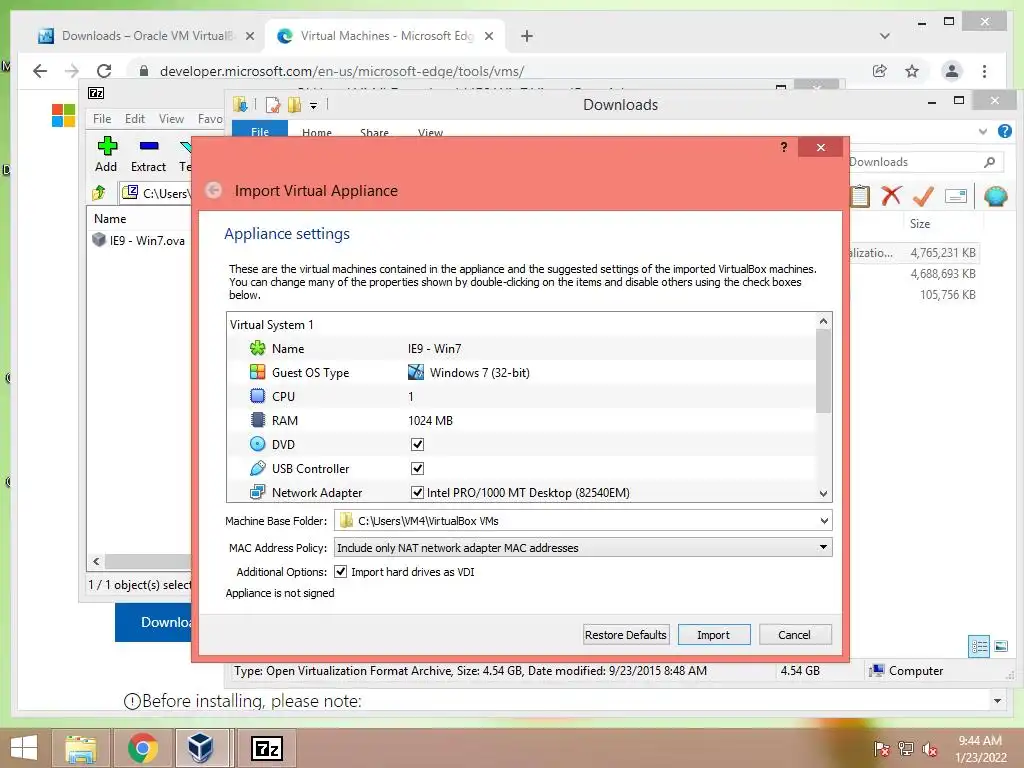Switch to details view icon in Explorer
Viewport: 1024px width, 768px height.
pos(979,647)
